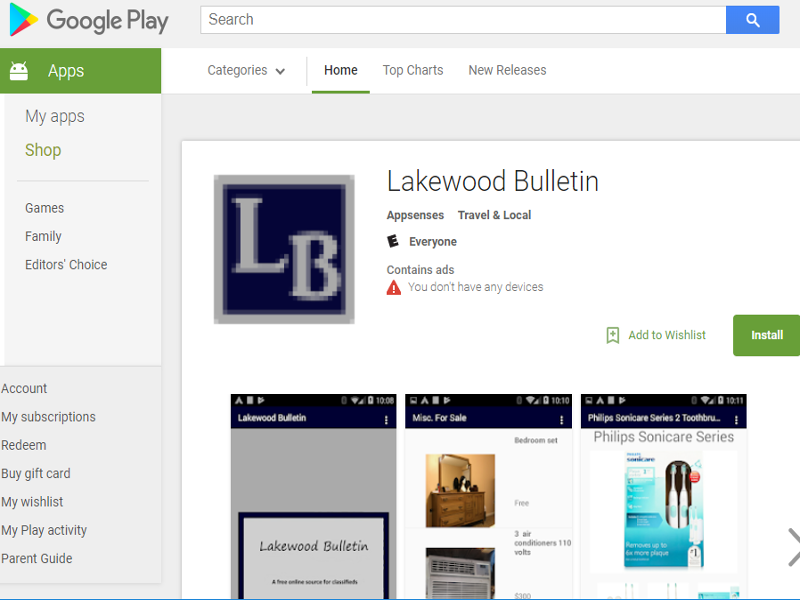
Task: Click Add to Wishlist button
Action: (x=656, y=335)
